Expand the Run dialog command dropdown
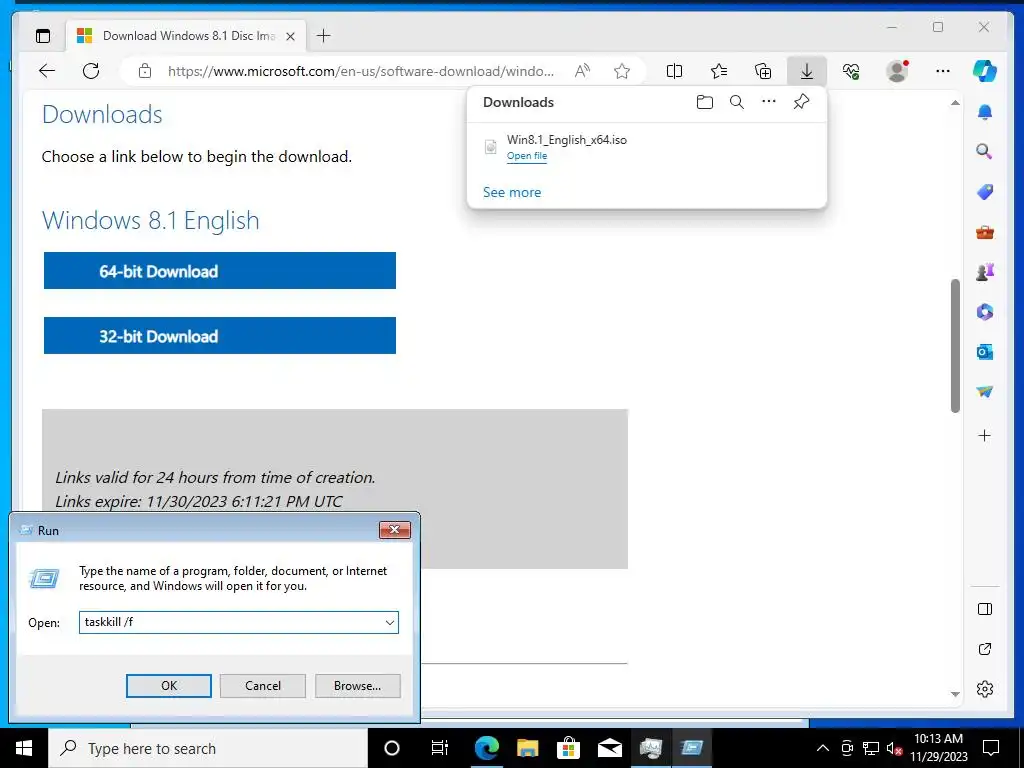The width and height of the screenshot is (1024, 768). 389,623
